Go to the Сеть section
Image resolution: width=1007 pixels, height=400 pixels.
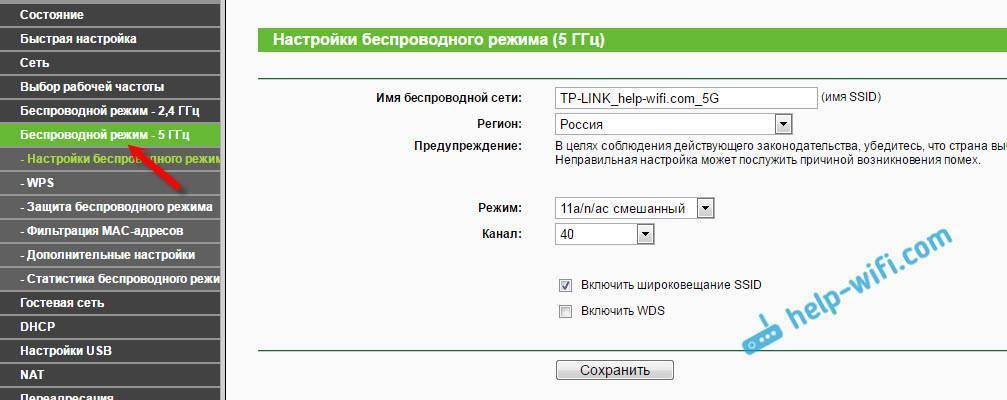(35, 62)
